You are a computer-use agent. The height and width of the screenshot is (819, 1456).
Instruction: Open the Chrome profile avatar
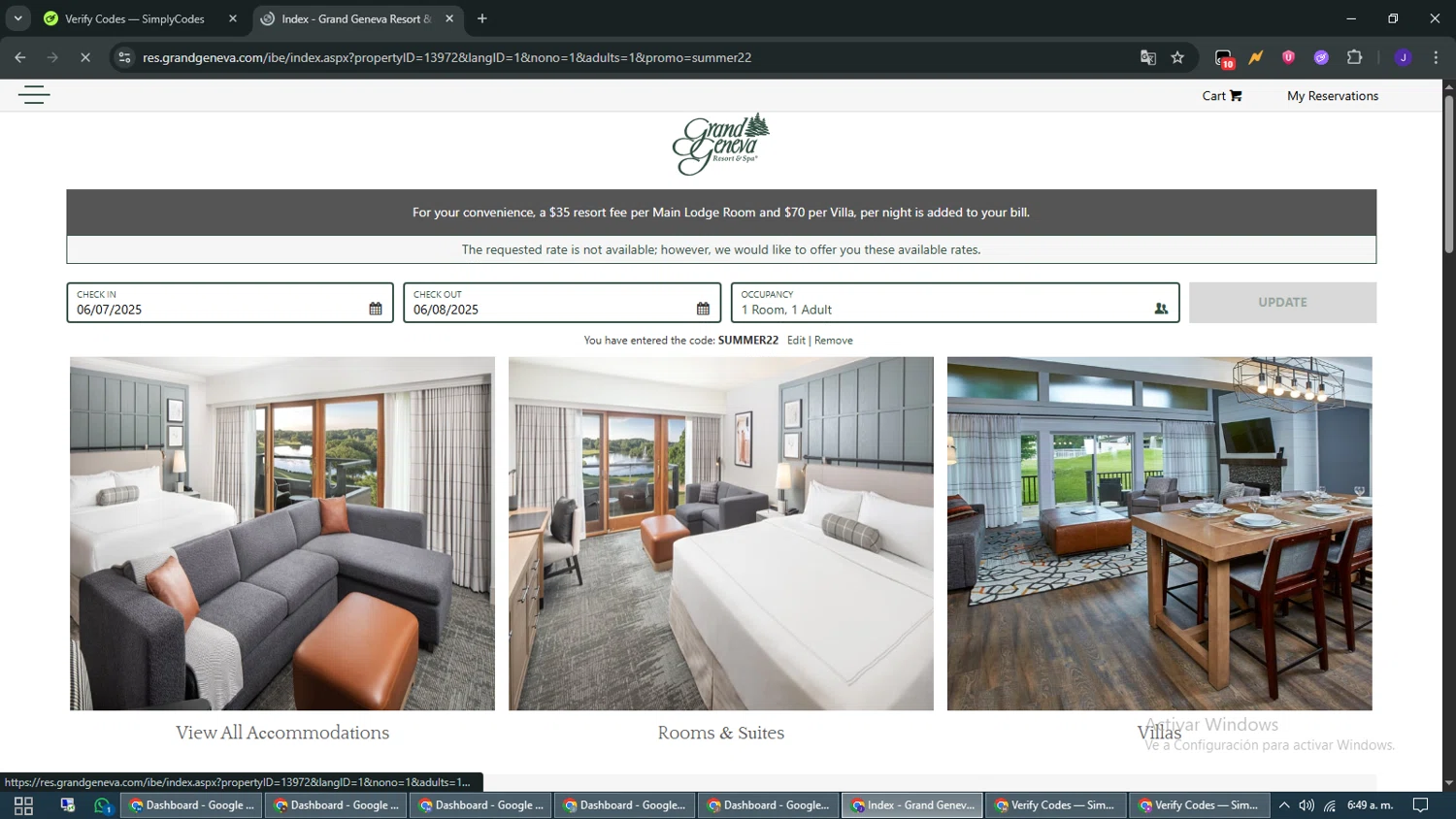(x=1403, y=57)
